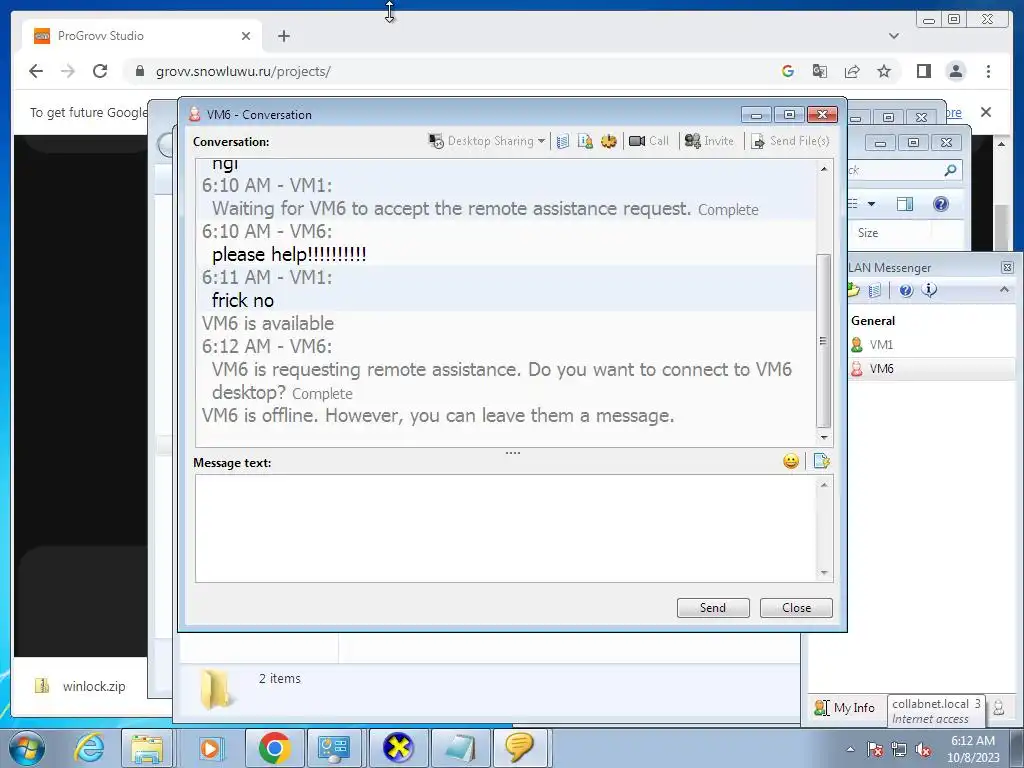Viewport: 1024px width, 768px height.
Task: Click the conversation scrollbar up arrow
Action: 824,169
